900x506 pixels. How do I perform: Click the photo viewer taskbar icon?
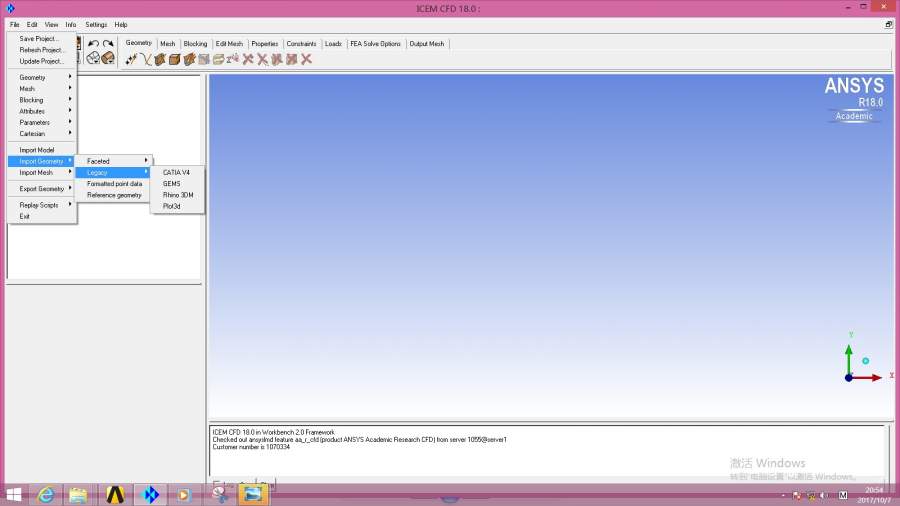[253, 495]
